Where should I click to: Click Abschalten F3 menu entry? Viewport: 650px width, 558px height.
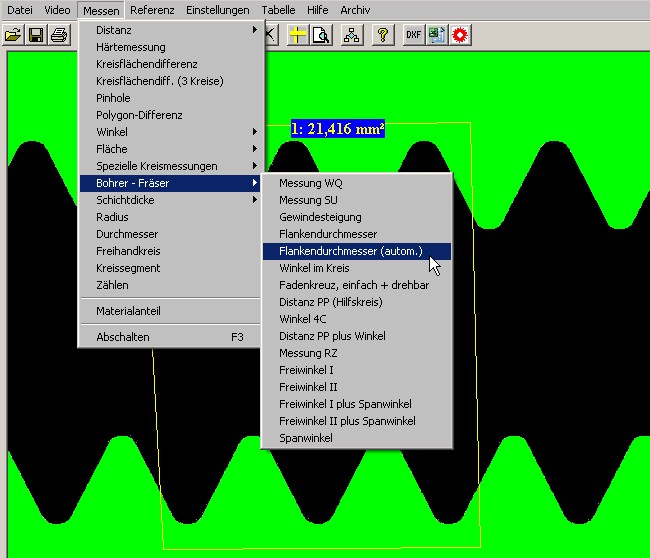pos(170,337)
